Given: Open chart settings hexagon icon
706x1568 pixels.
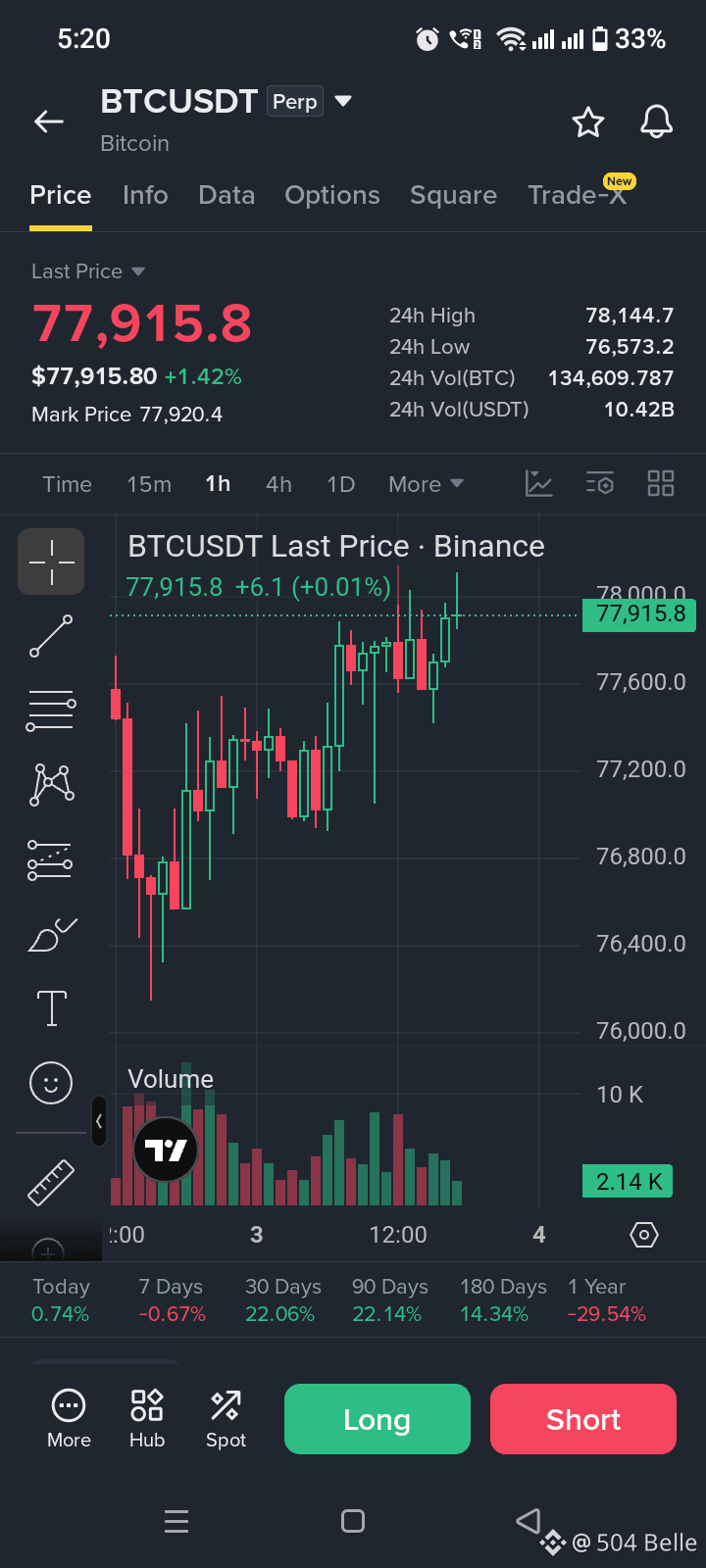Looking at the screenshot, I should 643,1235.
